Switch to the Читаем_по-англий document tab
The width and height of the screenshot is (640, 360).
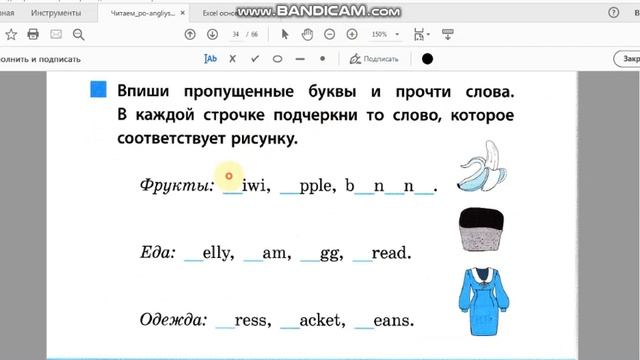tap(142, 13)
